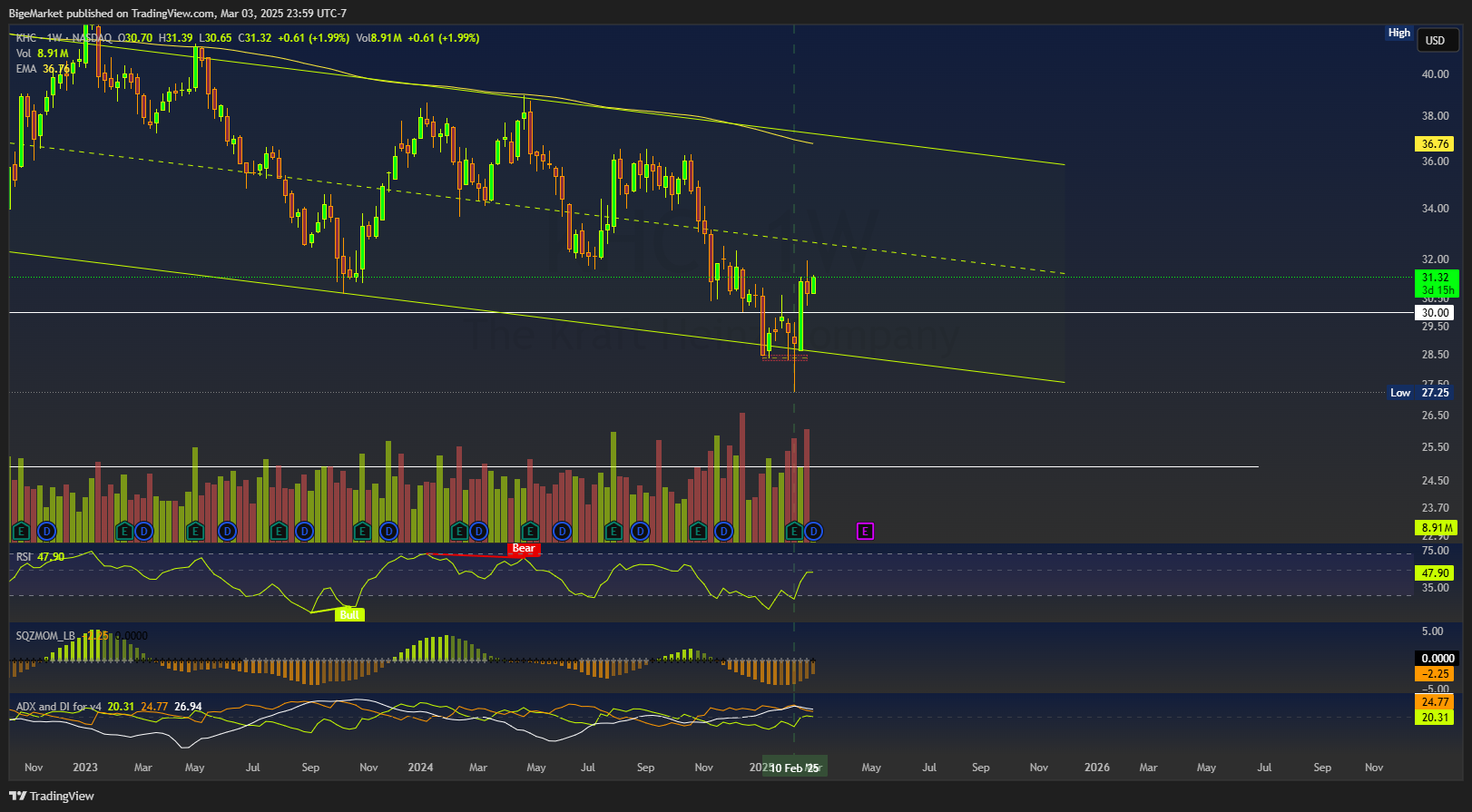Click the first green earnings E marker

(x=21, y=532)
